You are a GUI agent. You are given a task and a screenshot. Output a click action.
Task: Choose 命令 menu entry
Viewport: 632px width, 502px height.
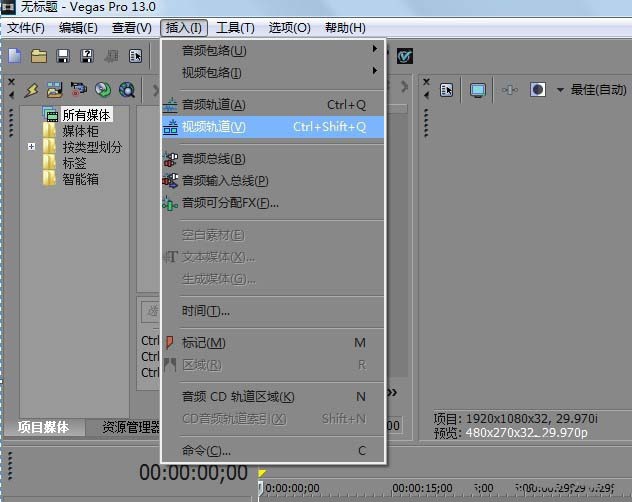pyautogui.click(x=273, y=450)
